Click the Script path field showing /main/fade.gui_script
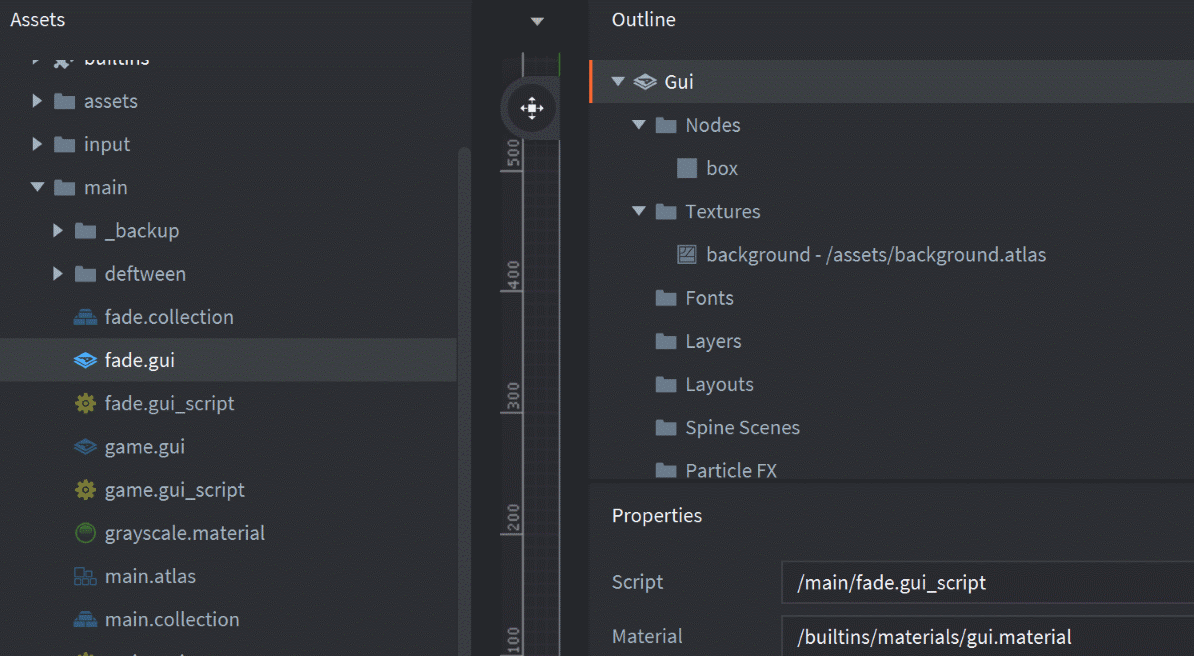This screenshot has width=1194, height=656. click(985, 582)
